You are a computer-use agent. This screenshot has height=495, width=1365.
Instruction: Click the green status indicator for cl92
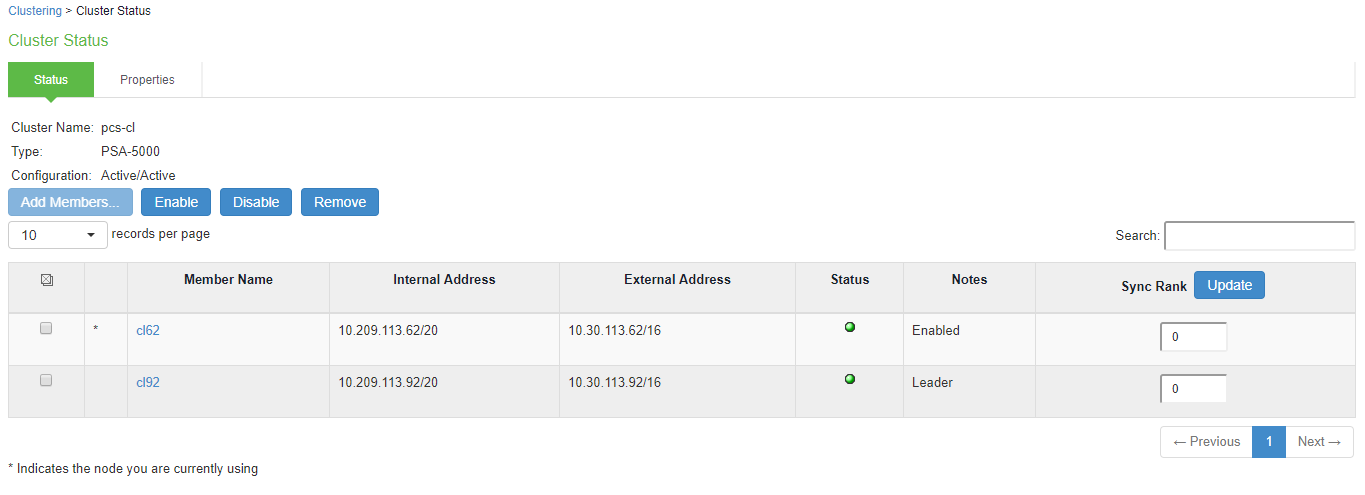click(850, 379)
